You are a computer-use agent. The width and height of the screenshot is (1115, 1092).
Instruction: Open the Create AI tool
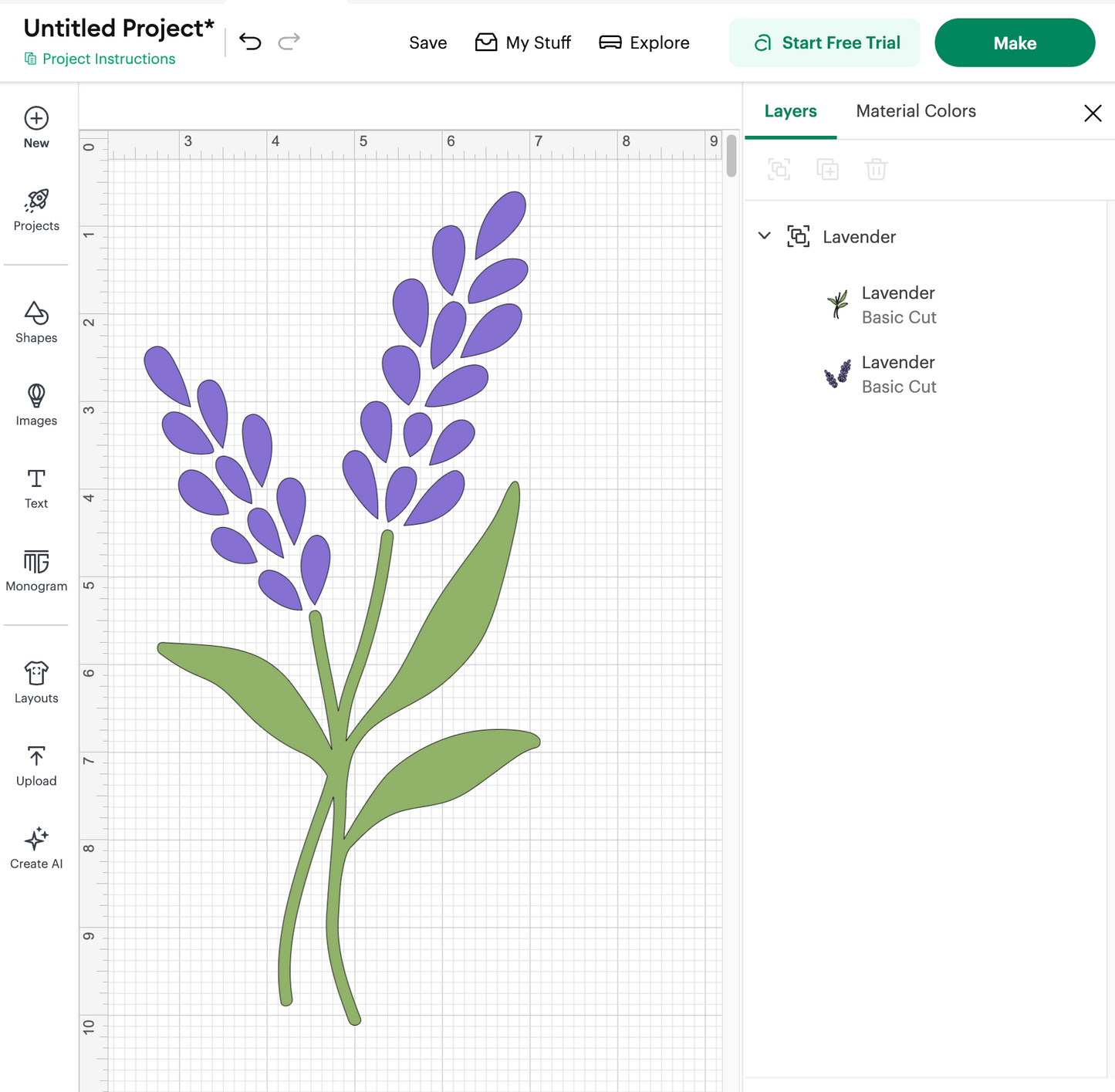click(x=36, y=848)
